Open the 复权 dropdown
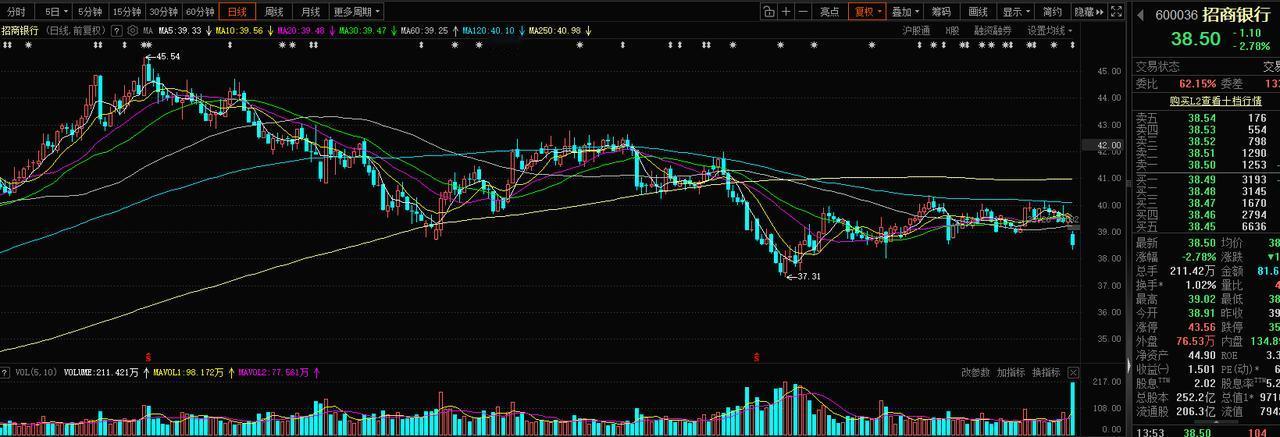The width and height of the screenshot is (1280, 437). [867, 12]
